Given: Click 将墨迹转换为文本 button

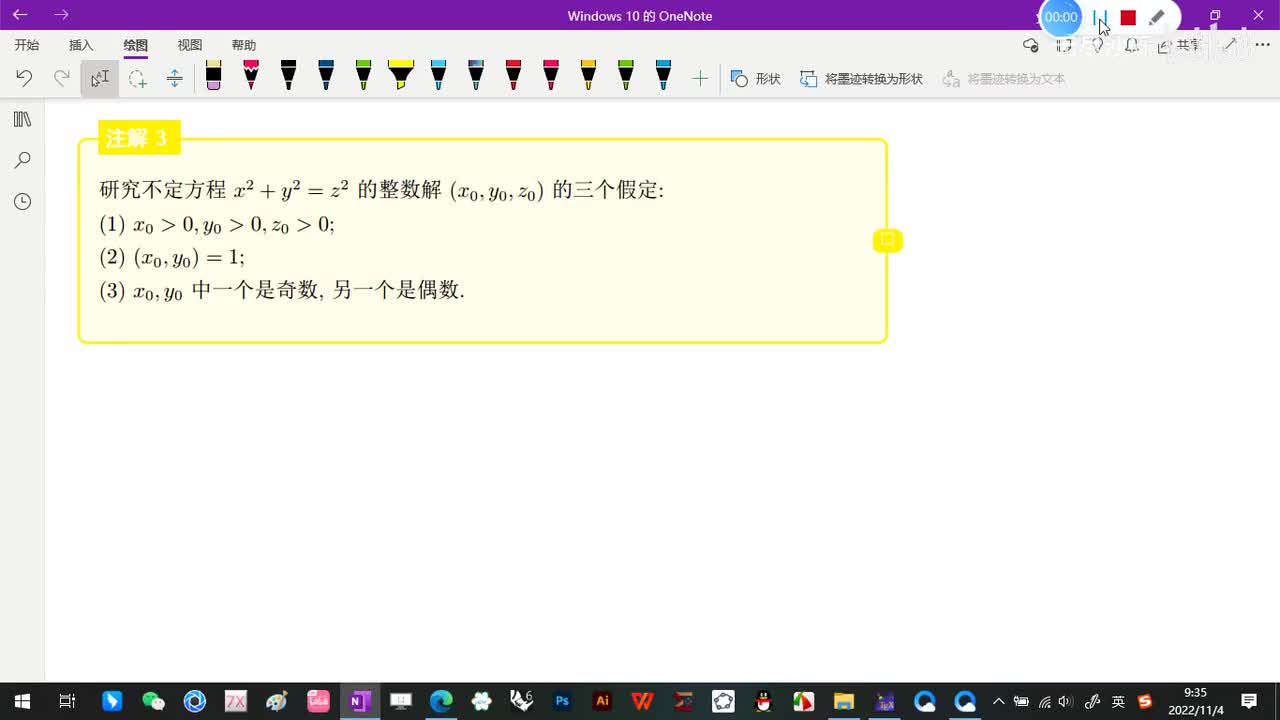Looking at the screenshot, I should click(1004, 78).
